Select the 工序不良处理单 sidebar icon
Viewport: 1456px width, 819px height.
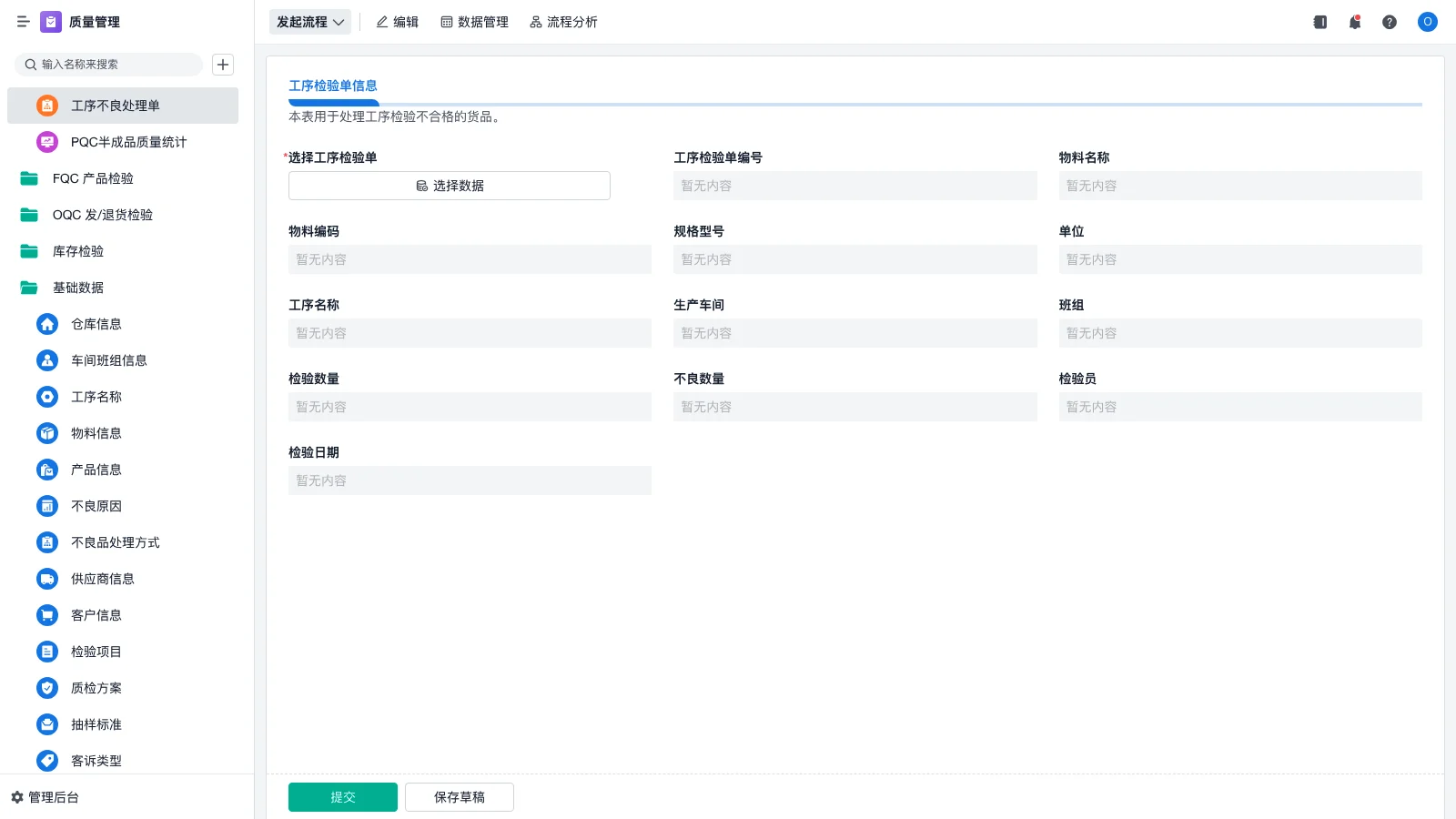[x=47, y=106]
